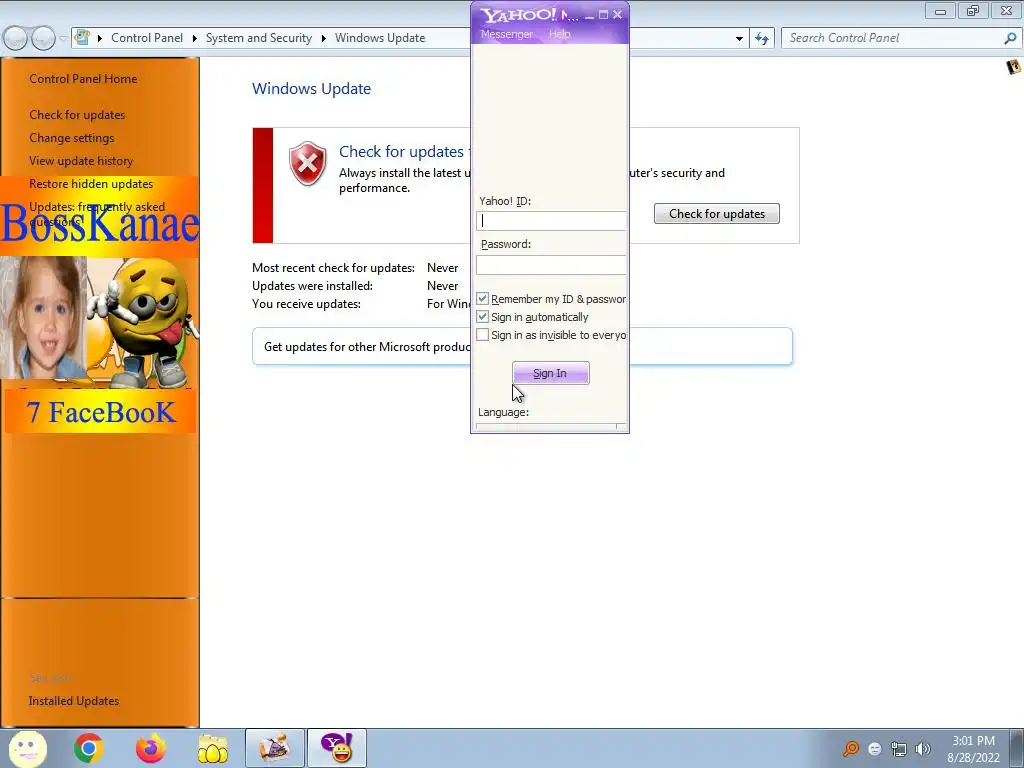Close the Yahoo Messenger window
Viewport: 1024px width, 768px height.
coord(617,14)
